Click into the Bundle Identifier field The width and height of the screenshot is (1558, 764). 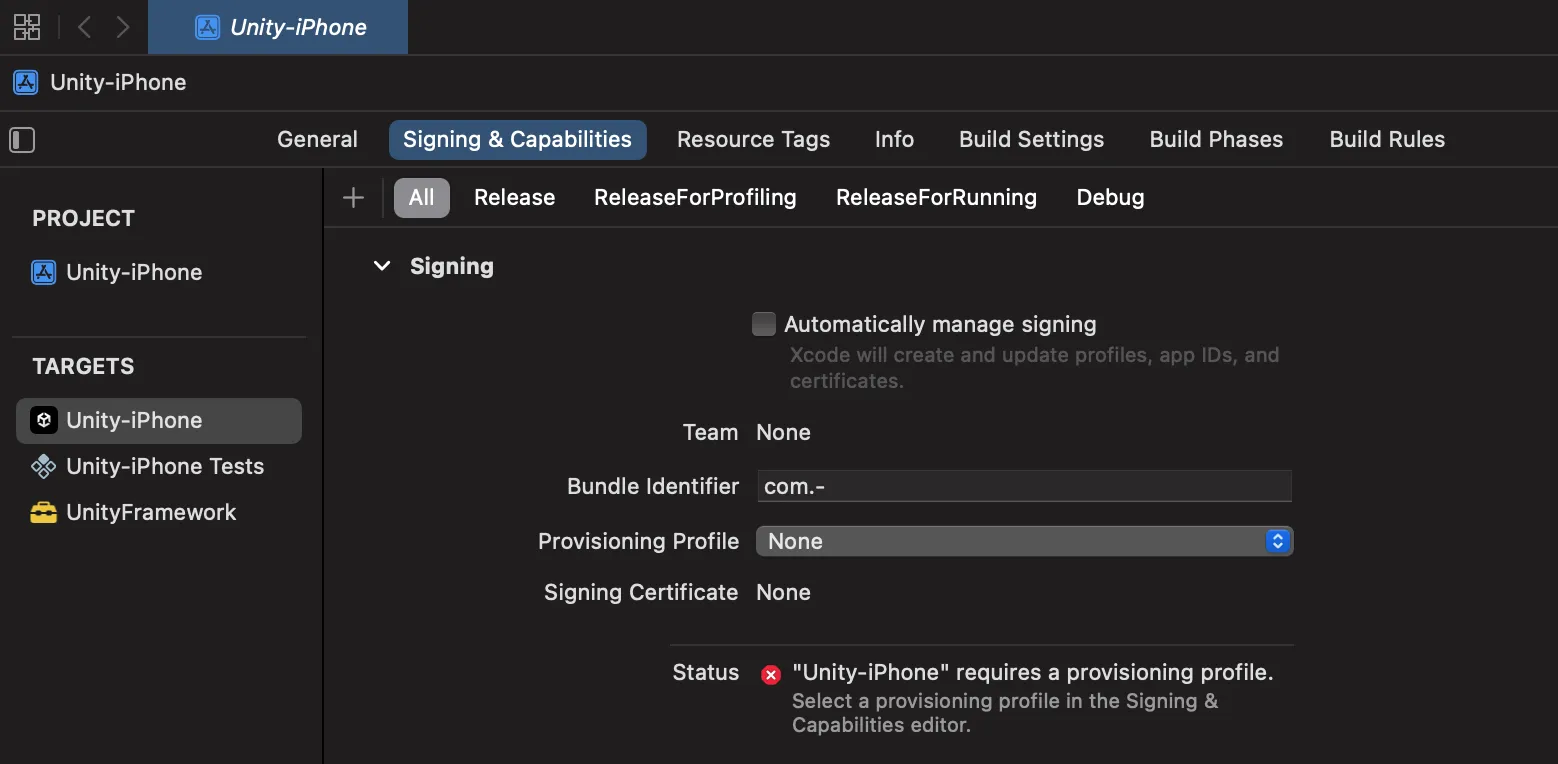pos(1024,486)
